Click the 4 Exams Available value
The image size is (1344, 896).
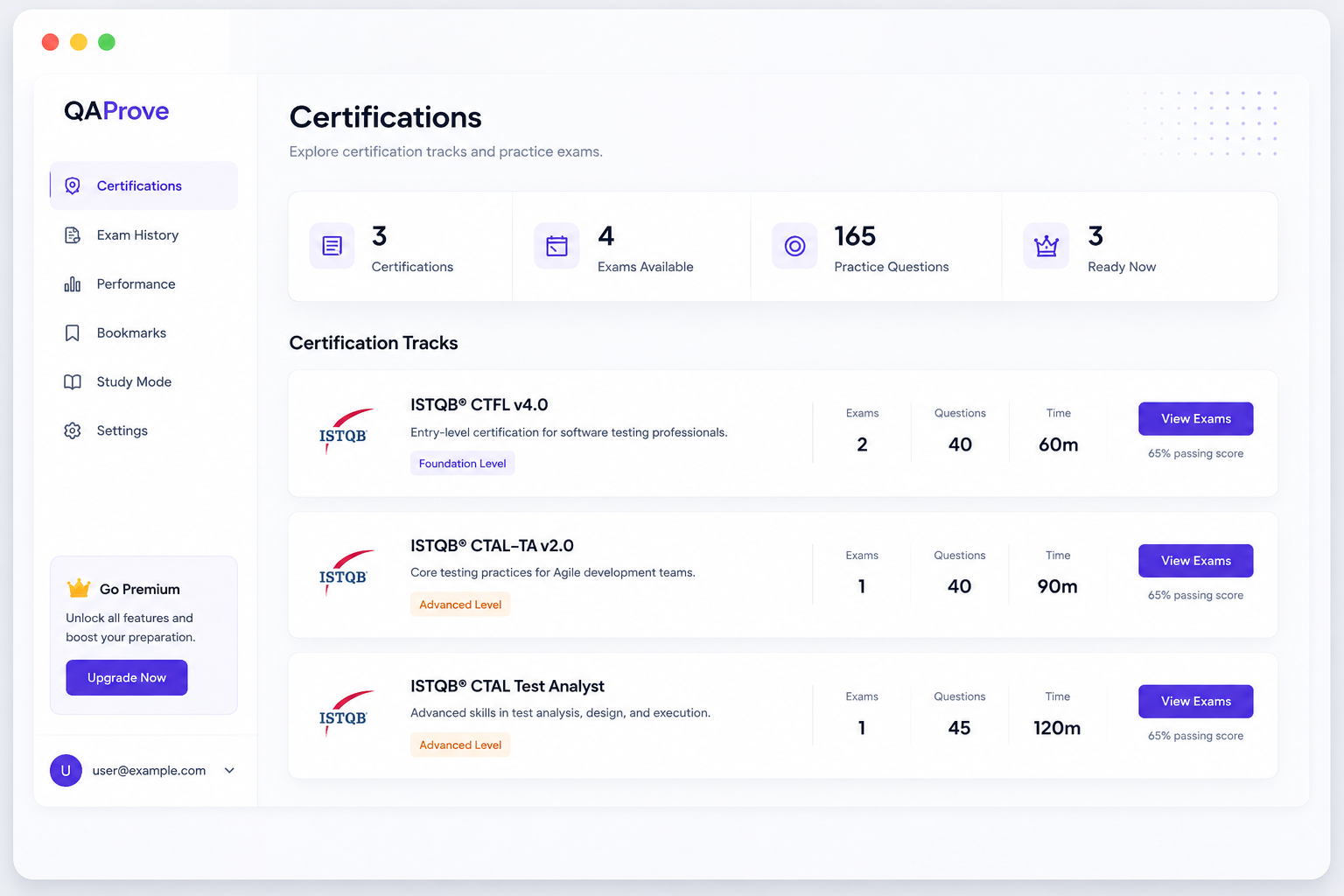tap(606, 236)
